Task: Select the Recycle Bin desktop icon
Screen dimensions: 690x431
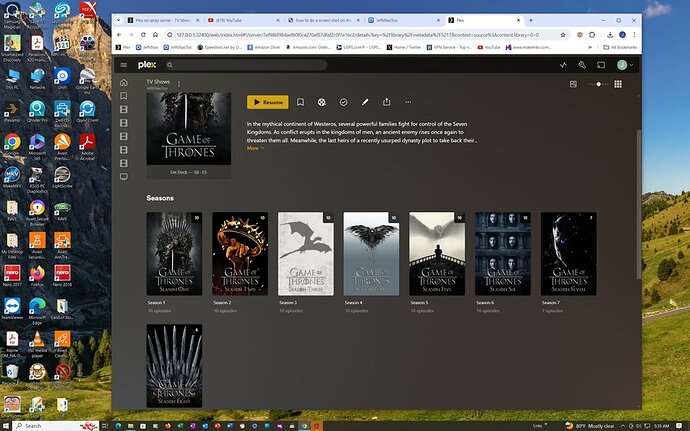Action: click(x=12, y=374)
